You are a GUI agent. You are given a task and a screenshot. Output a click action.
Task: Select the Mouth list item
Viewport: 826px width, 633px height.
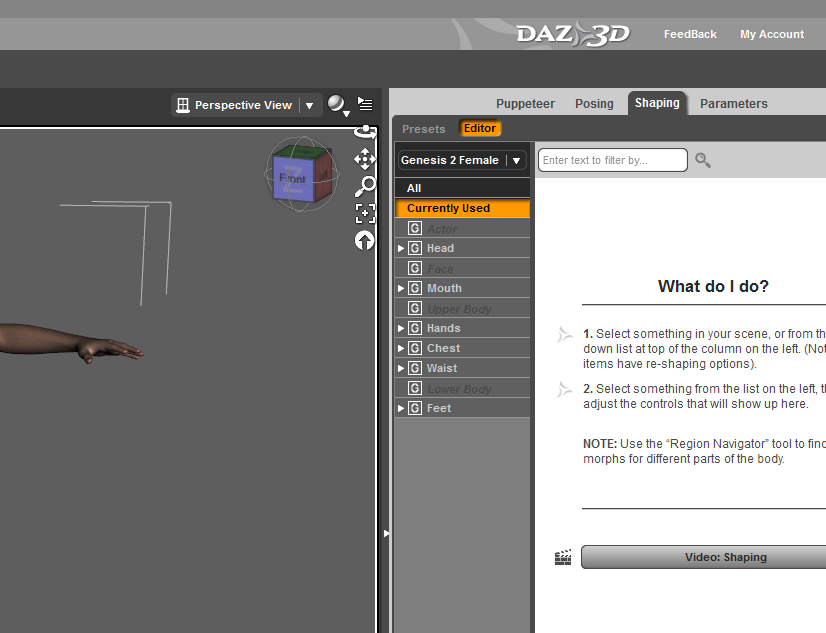[x=463, y=288]
